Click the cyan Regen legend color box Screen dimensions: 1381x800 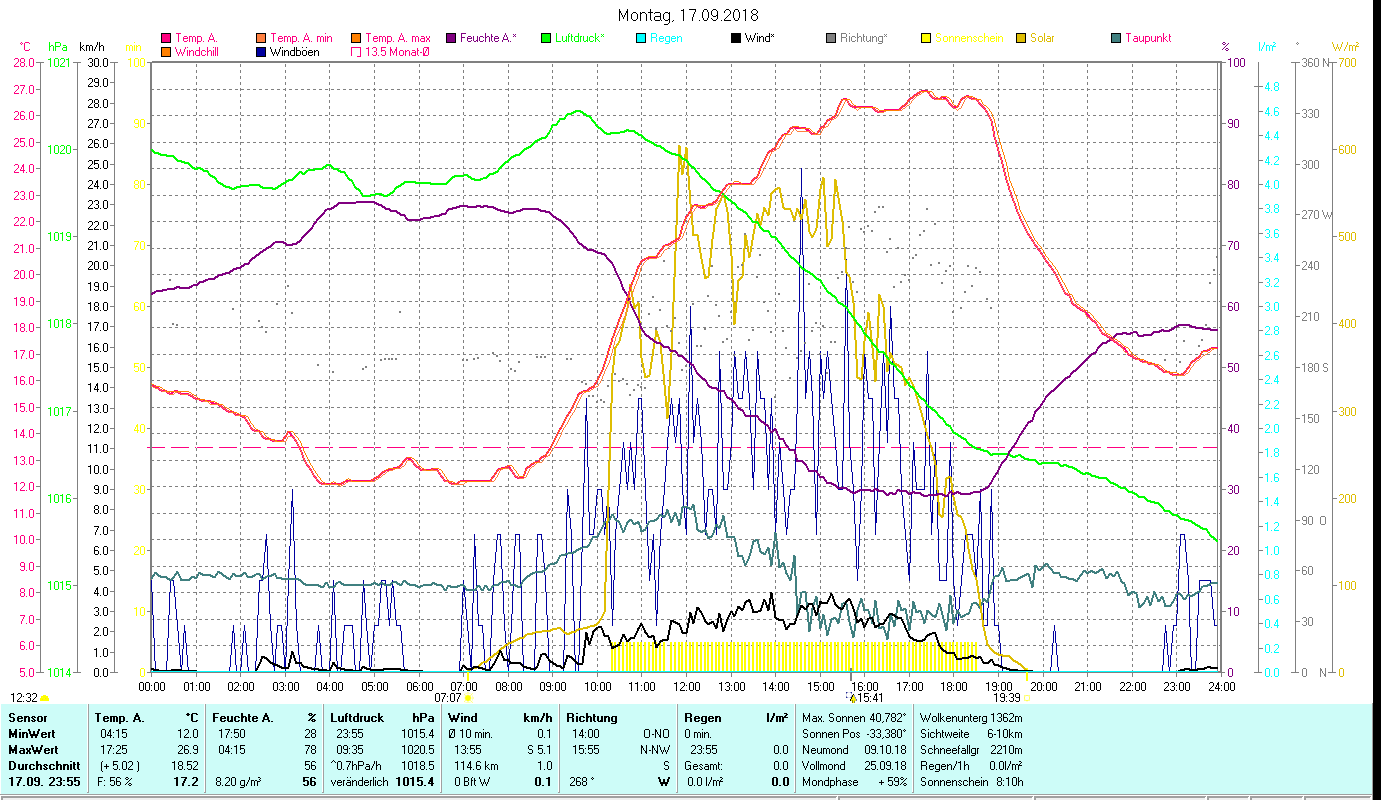point(641,39)
